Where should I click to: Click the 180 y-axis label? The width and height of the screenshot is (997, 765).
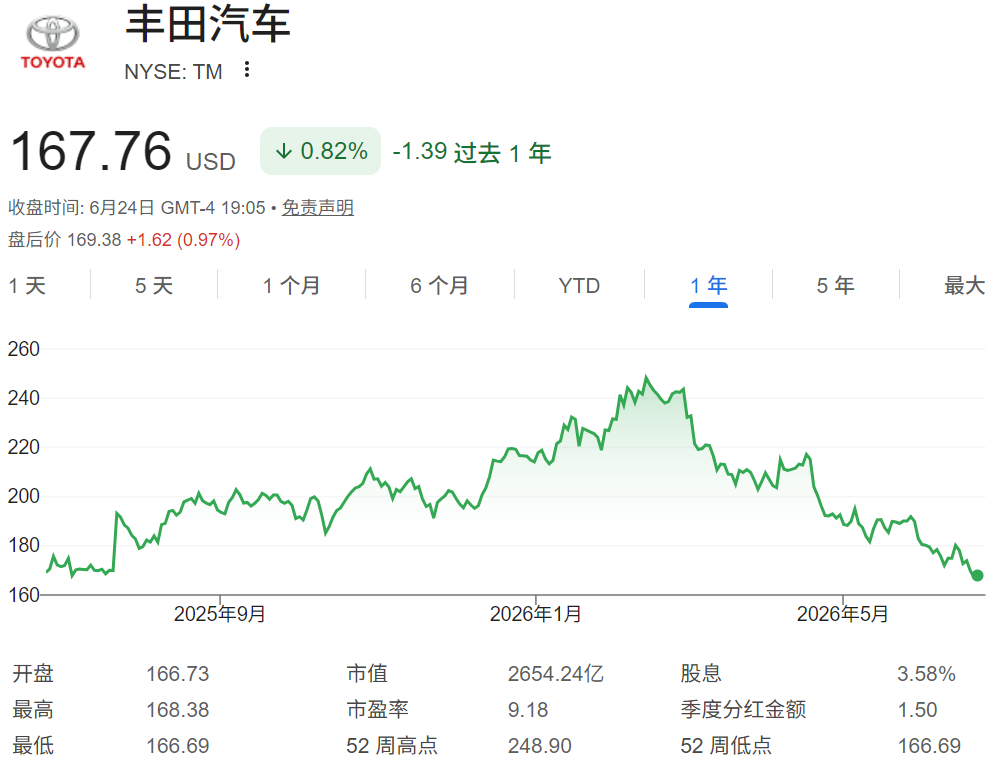pos(24,545)
